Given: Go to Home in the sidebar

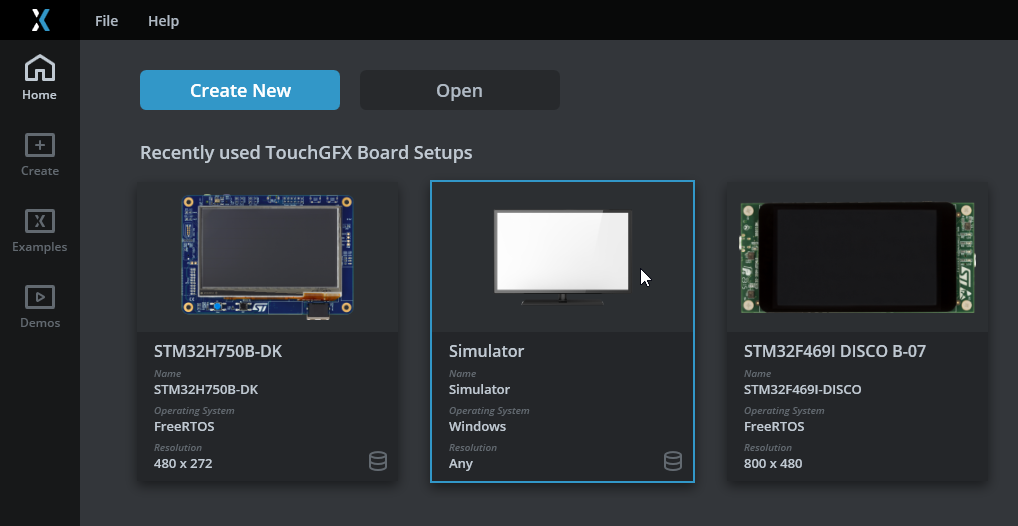Looking at the screenshot, I should coord(40,78).
